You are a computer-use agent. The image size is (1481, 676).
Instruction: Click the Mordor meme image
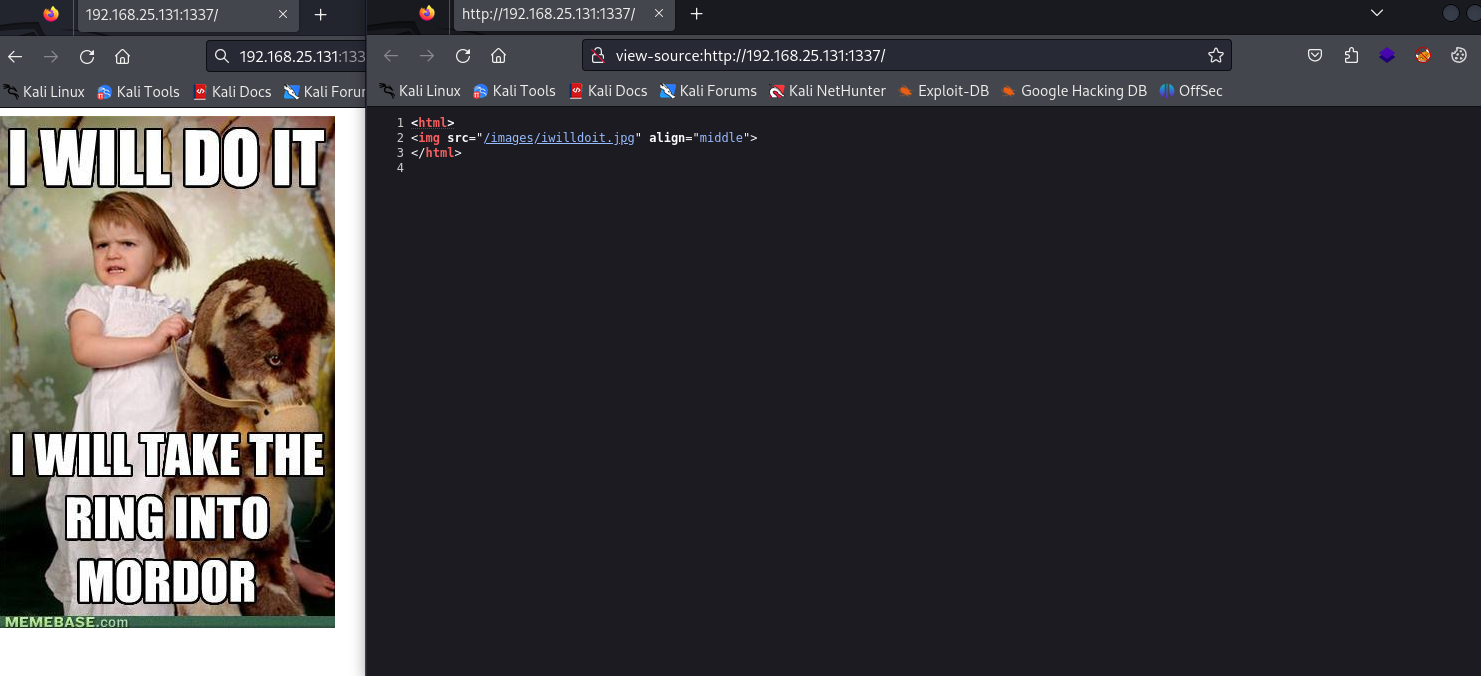click(167, 372)
